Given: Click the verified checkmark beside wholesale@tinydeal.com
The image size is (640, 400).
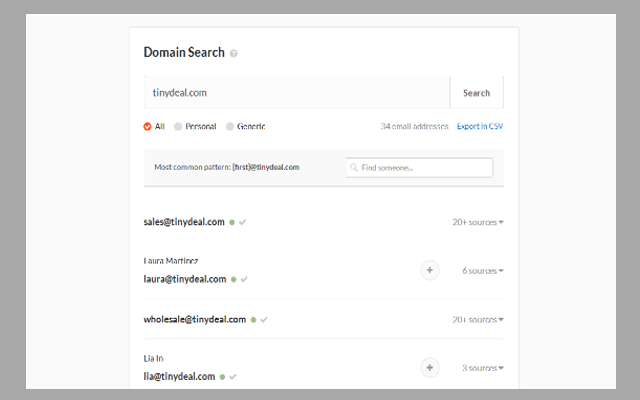Looking at the screenshot, I should point(264,320).
